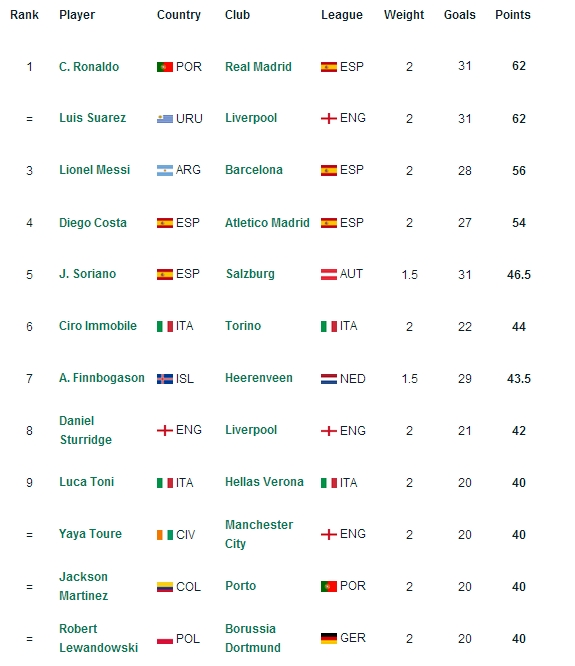
Task: Open Lionel Messi player link
Action: pyautogui.click(x=94, y=170)
